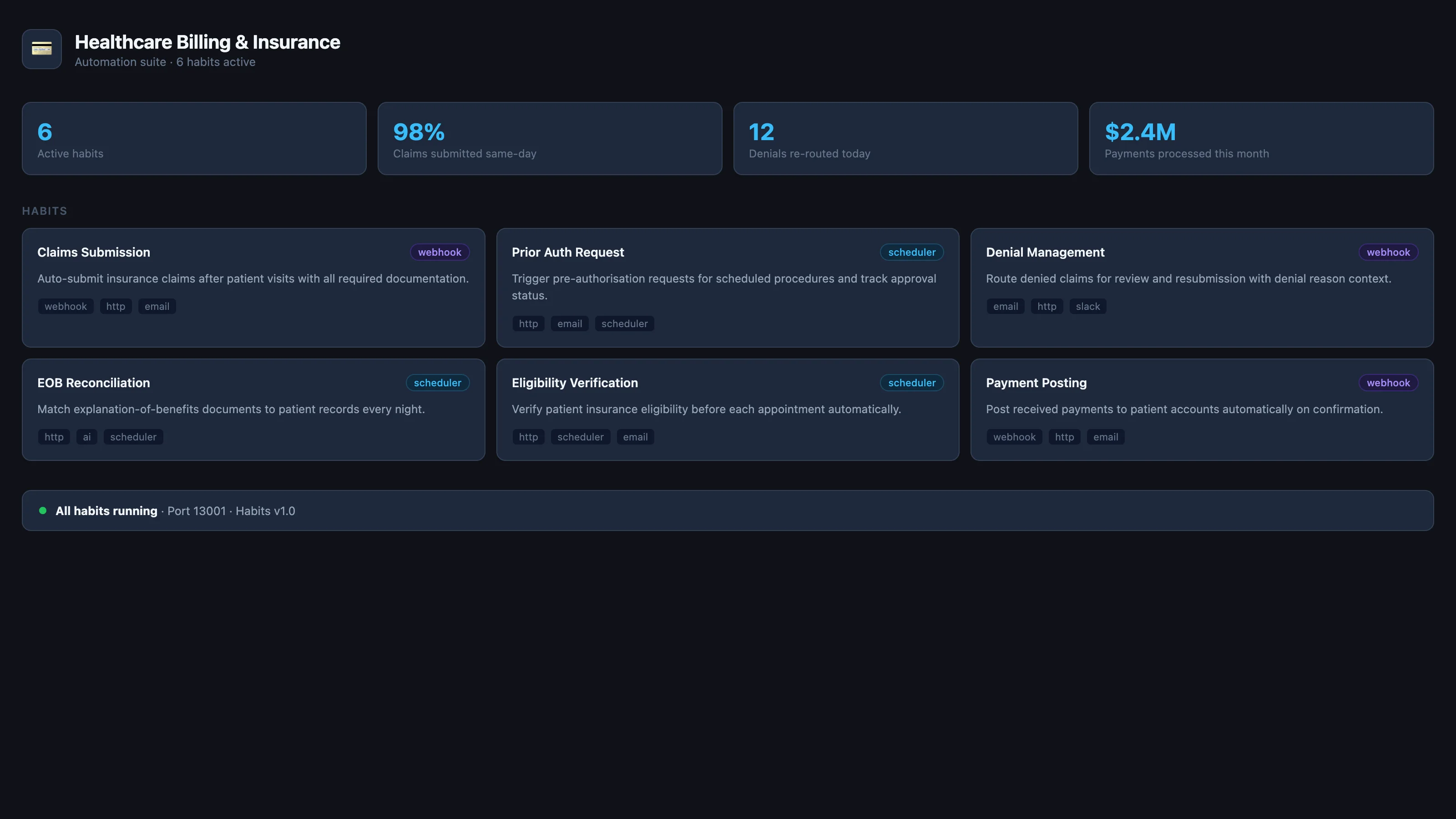The width and height of the screenshot is (1456, 819).
Task: Click the HABITS section label
Action: 45,211
